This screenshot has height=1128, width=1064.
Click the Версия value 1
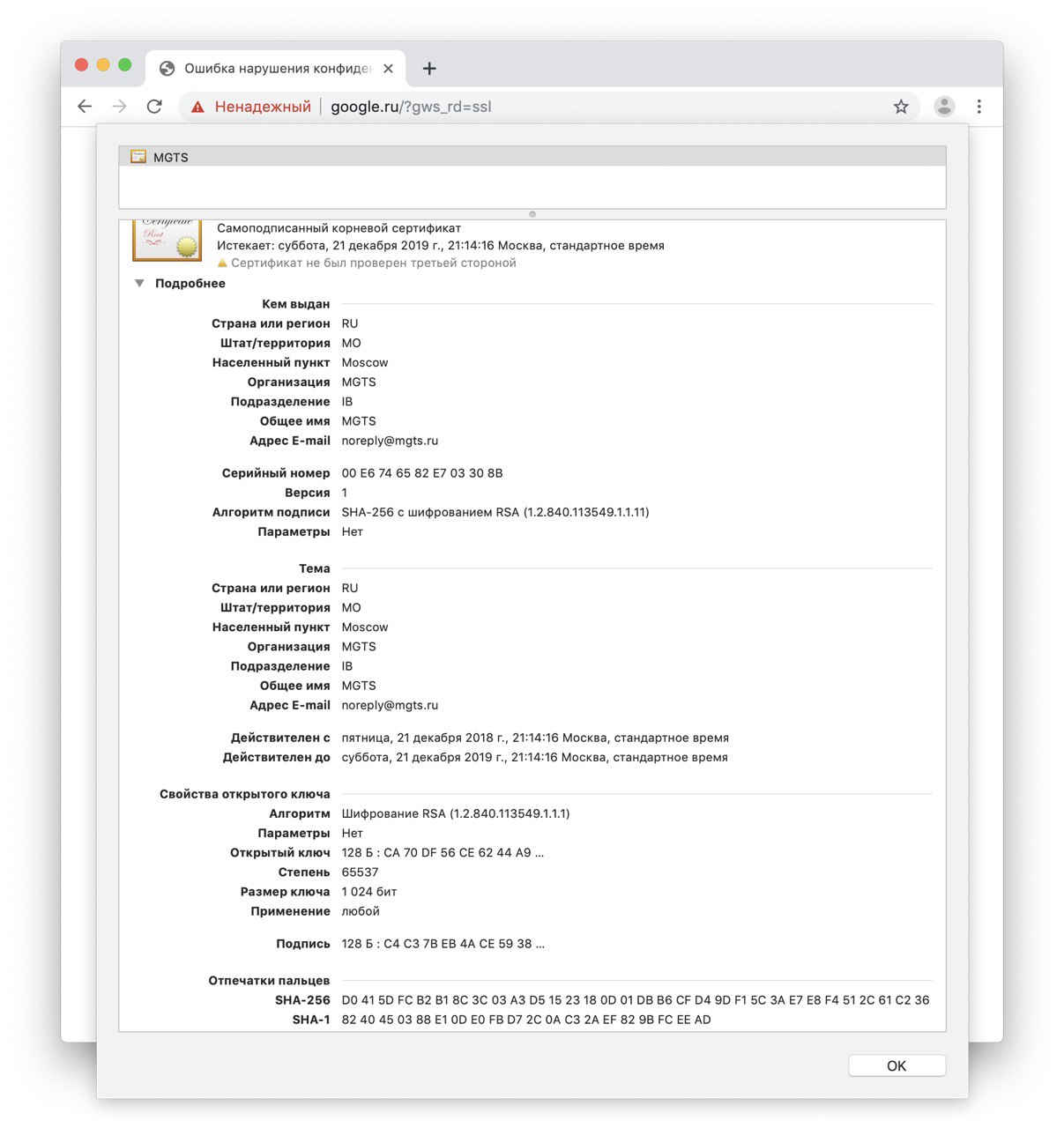pos(345,493)
